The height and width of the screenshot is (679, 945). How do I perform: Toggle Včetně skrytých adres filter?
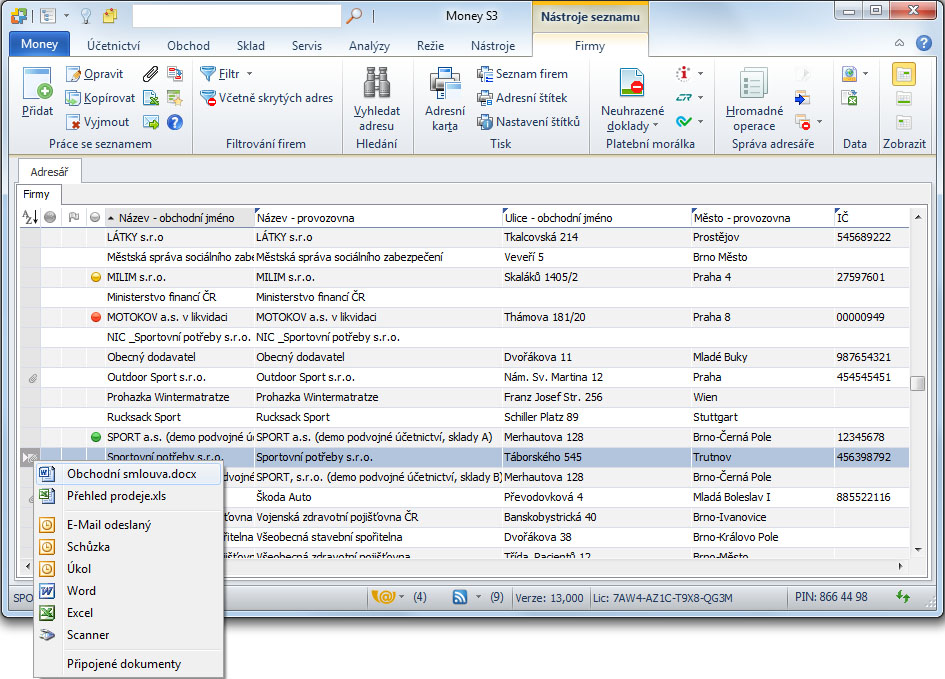267,98
